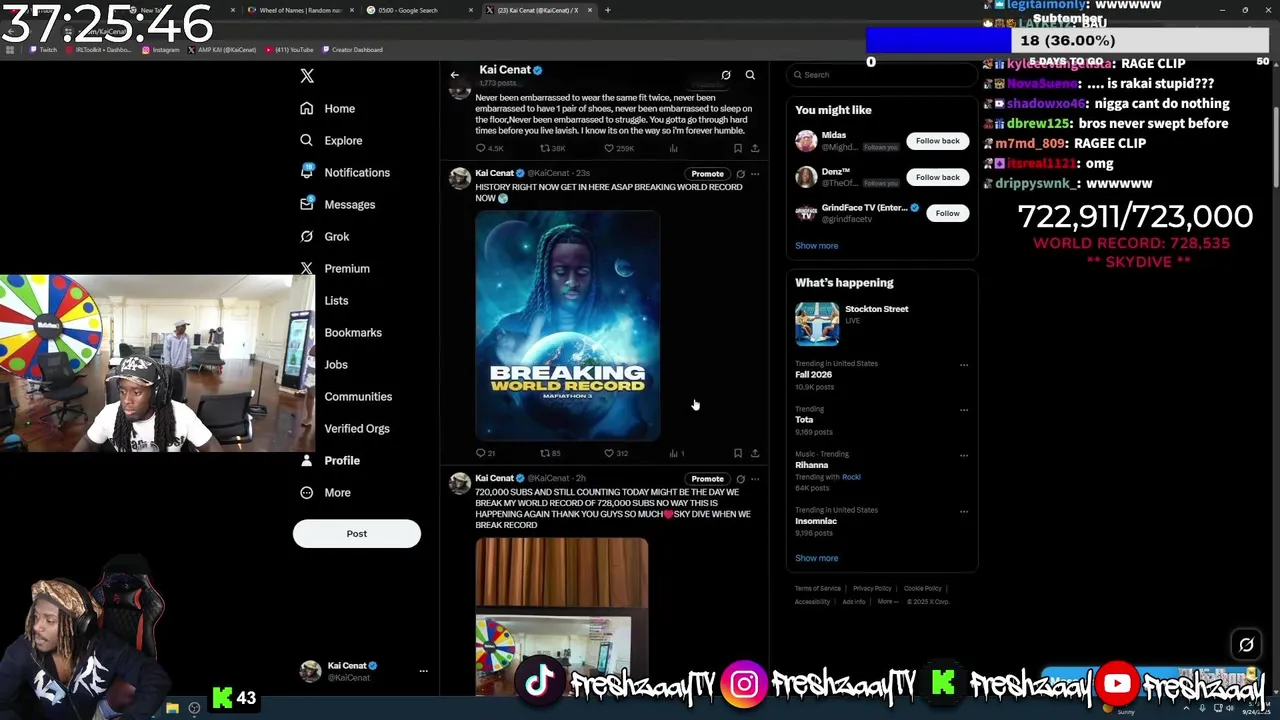Share the 'Never been embarrassed' post

(755, 148)
